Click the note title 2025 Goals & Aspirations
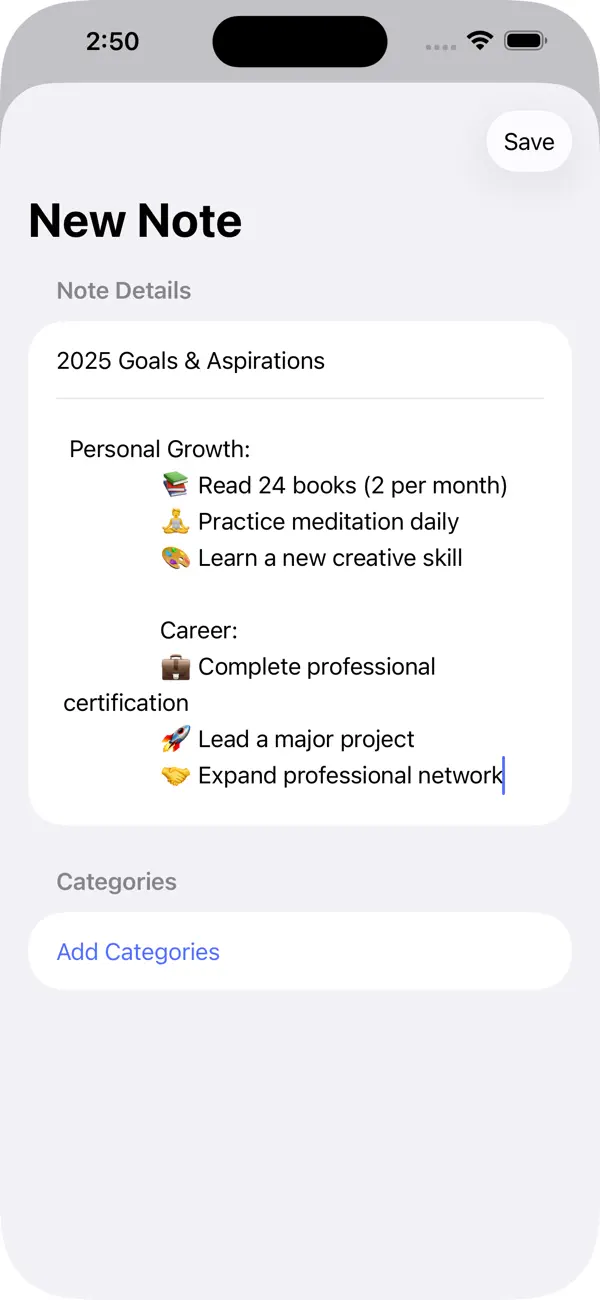 (190, 361)
